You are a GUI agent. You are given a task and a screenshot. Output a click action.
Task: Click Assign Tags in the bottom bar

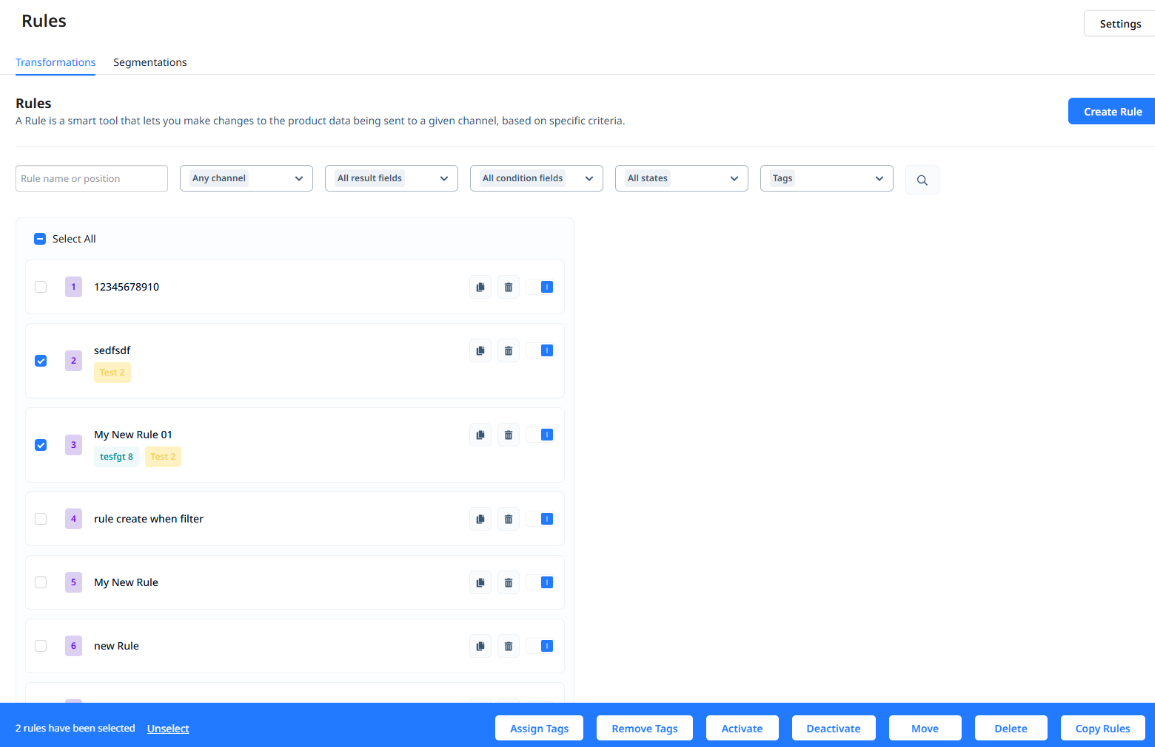[539, 728]
